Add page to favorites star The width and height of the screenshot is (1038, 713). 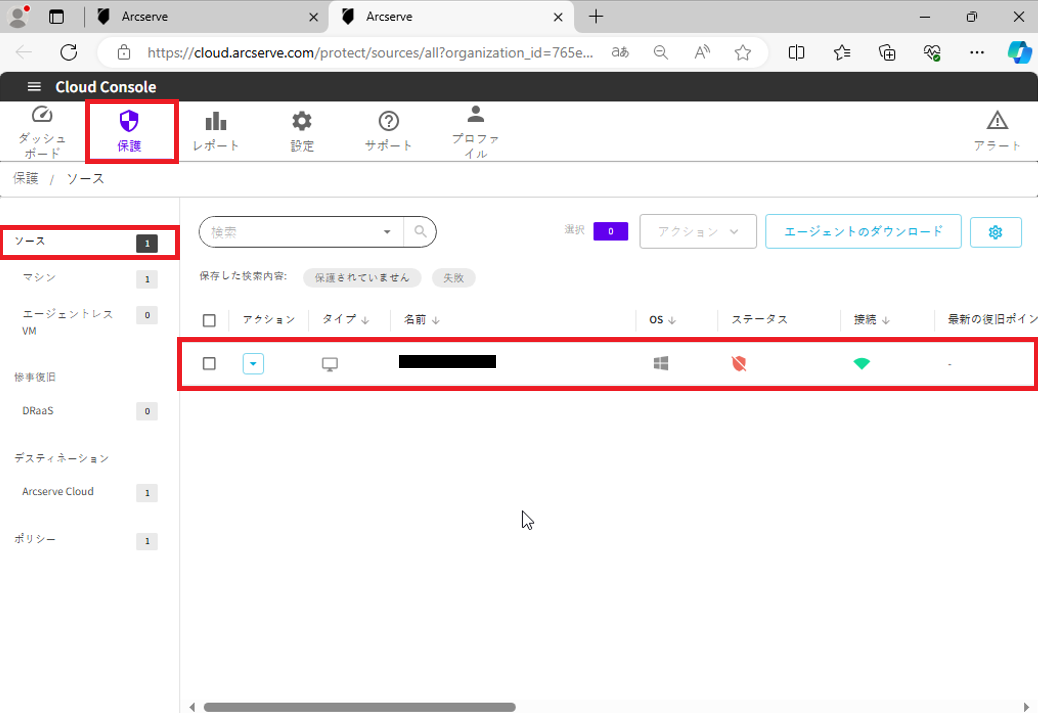[743, 52]
